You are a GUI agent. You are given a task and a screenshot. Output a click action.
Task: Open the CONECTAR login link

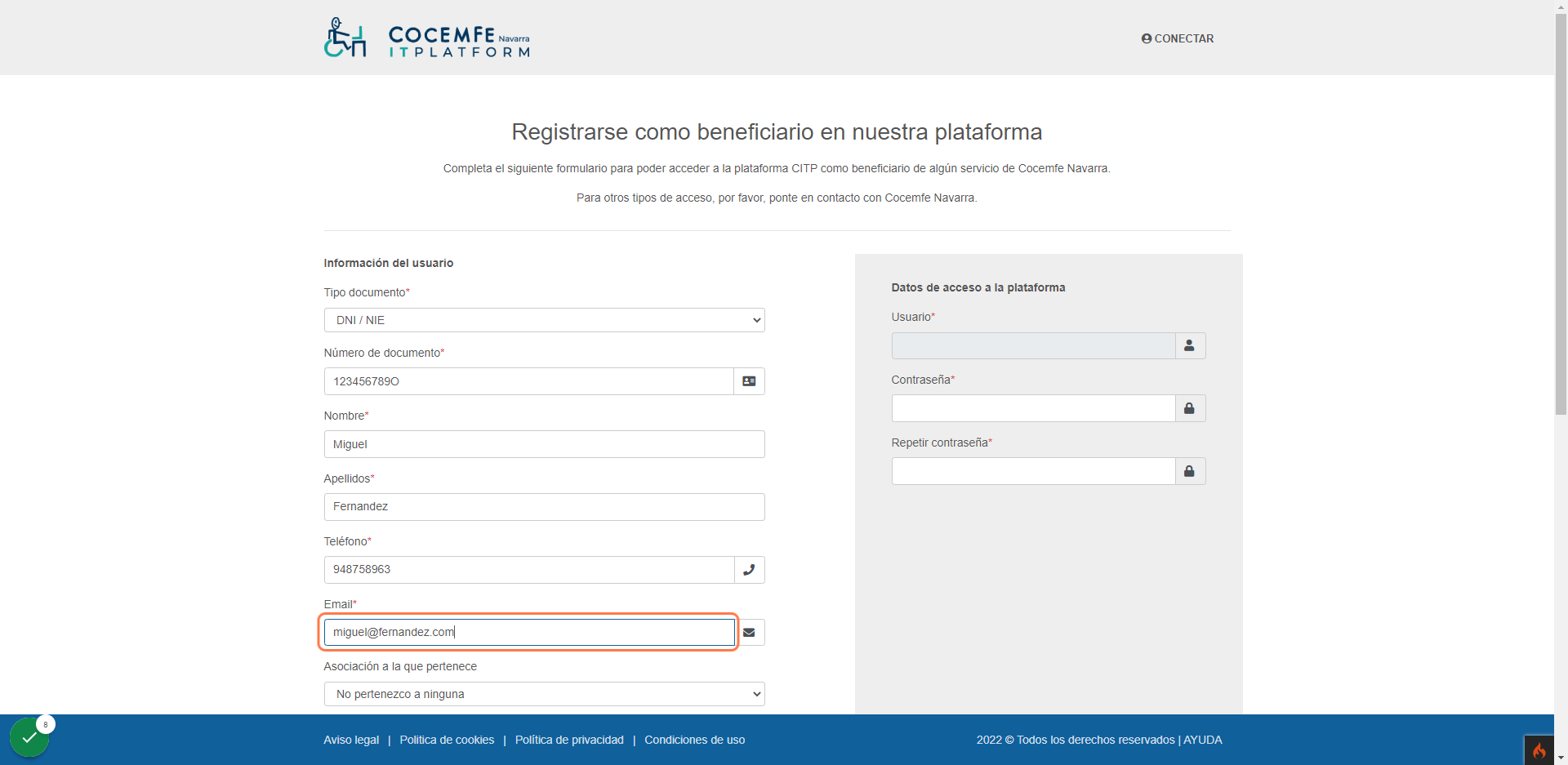pos(1178,38)
